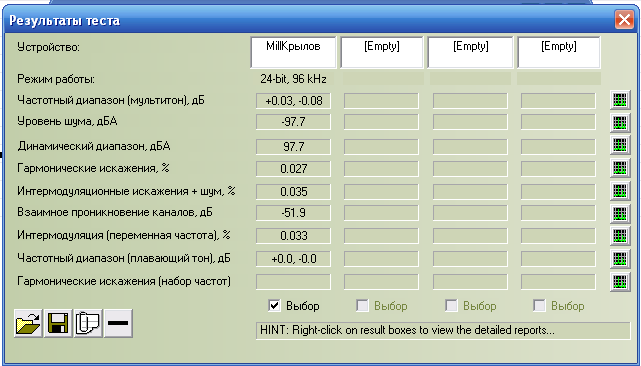
Task: Save results with the floppy disk icon
Action: coord(58,323)
